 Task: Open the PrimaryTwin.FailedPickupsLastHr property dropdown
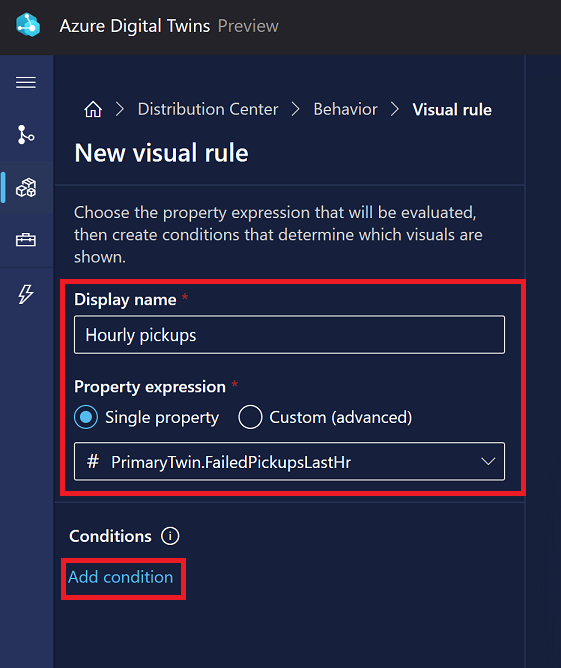click(x=289, y=461)
